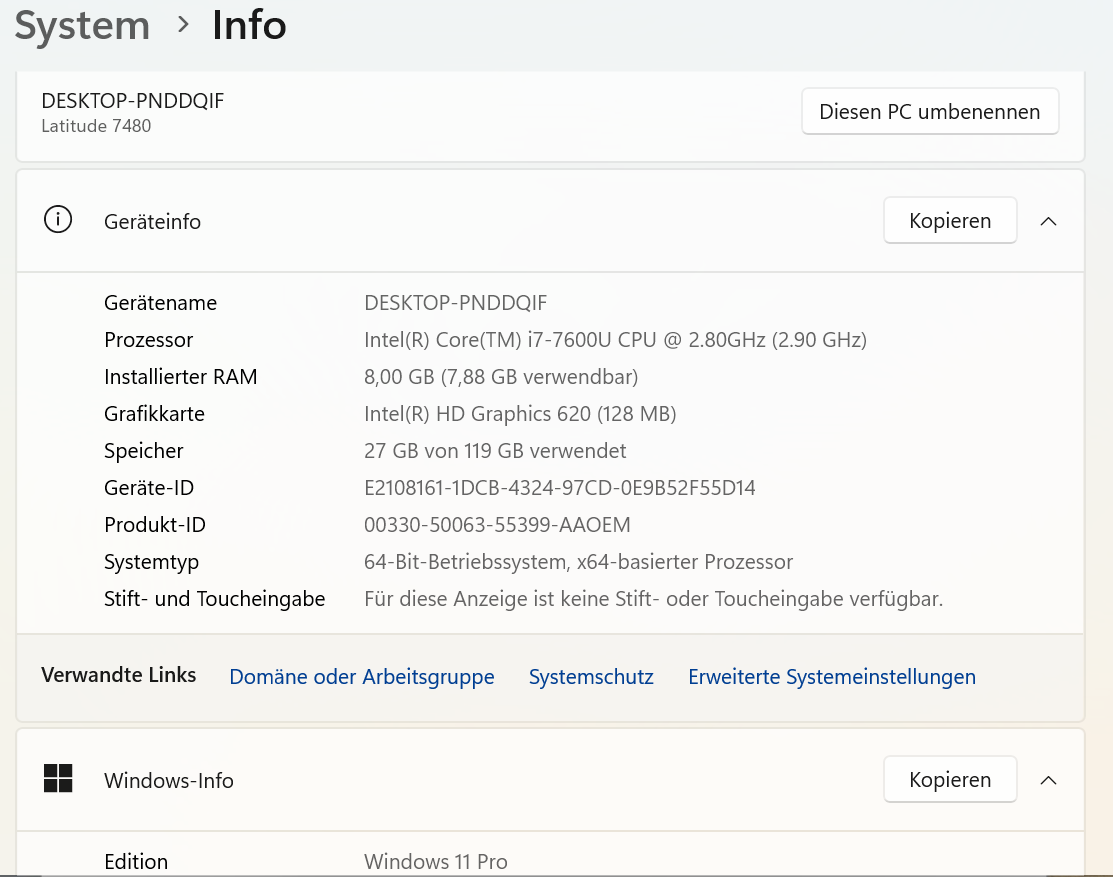Screen dimensions: 1113x877
Task: Click the Edition label
Action: (x=136, y=861)
